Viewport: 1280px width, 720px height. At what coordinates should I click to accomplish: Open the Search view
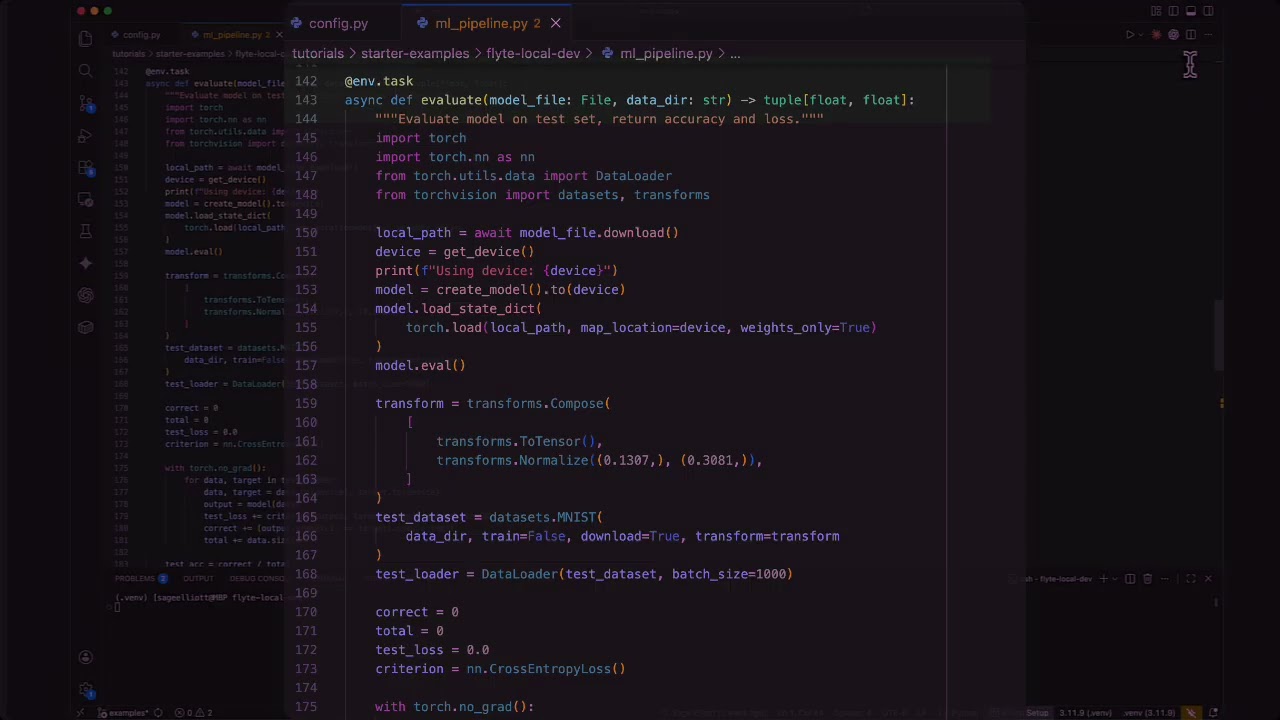coord(85,71)
